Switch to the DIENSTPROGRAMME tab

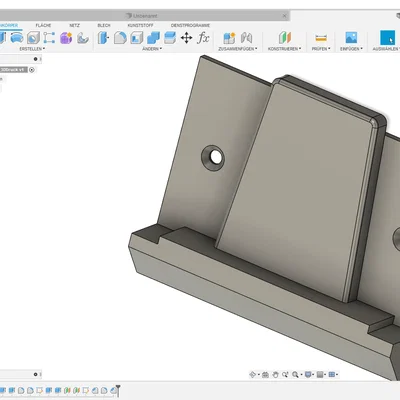point(190,25)
